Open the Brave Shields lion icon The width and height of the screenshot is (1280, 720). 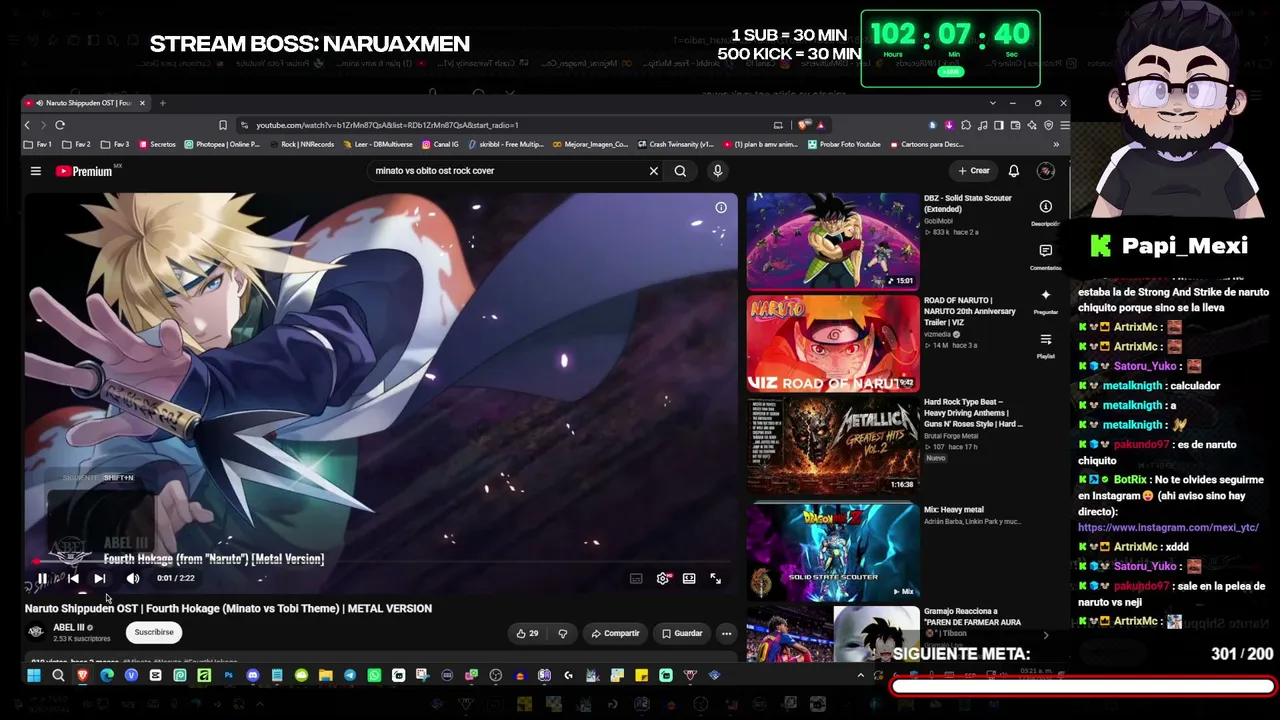[803, 125]
